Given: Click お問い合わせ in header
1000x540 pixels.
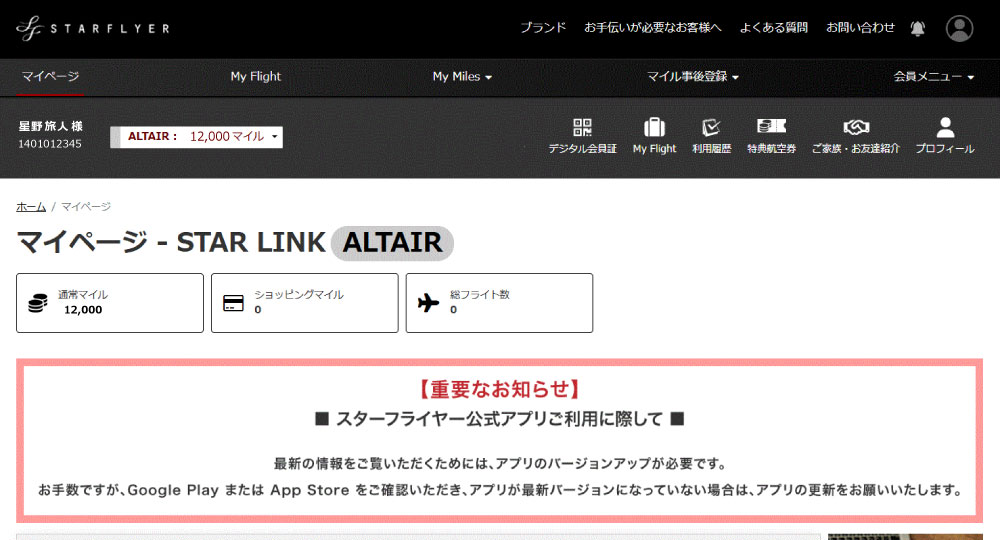Looking at the screenshot, I should pos(860,28).
